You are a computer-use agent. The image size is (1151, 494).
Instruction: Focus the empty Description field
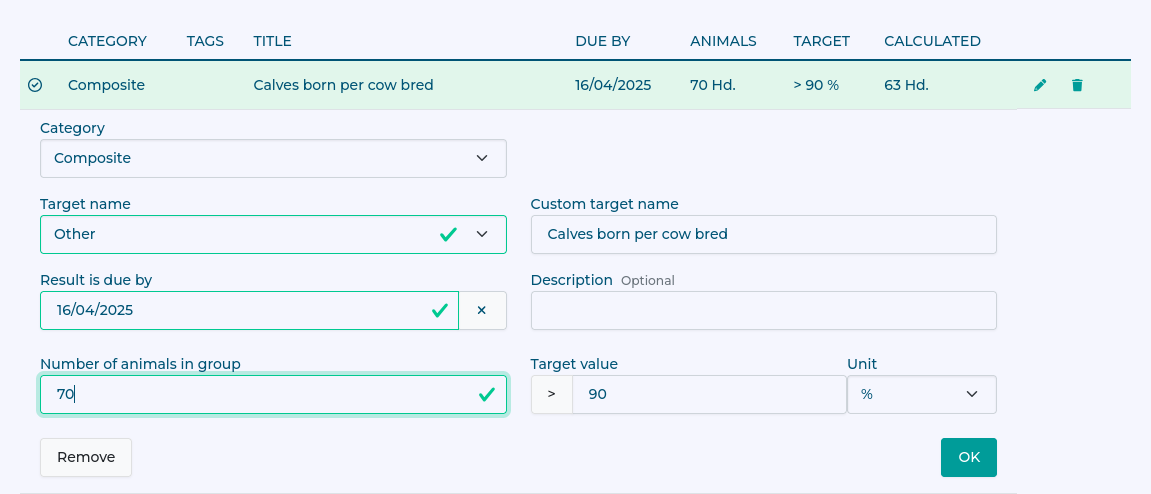(763, 310)
